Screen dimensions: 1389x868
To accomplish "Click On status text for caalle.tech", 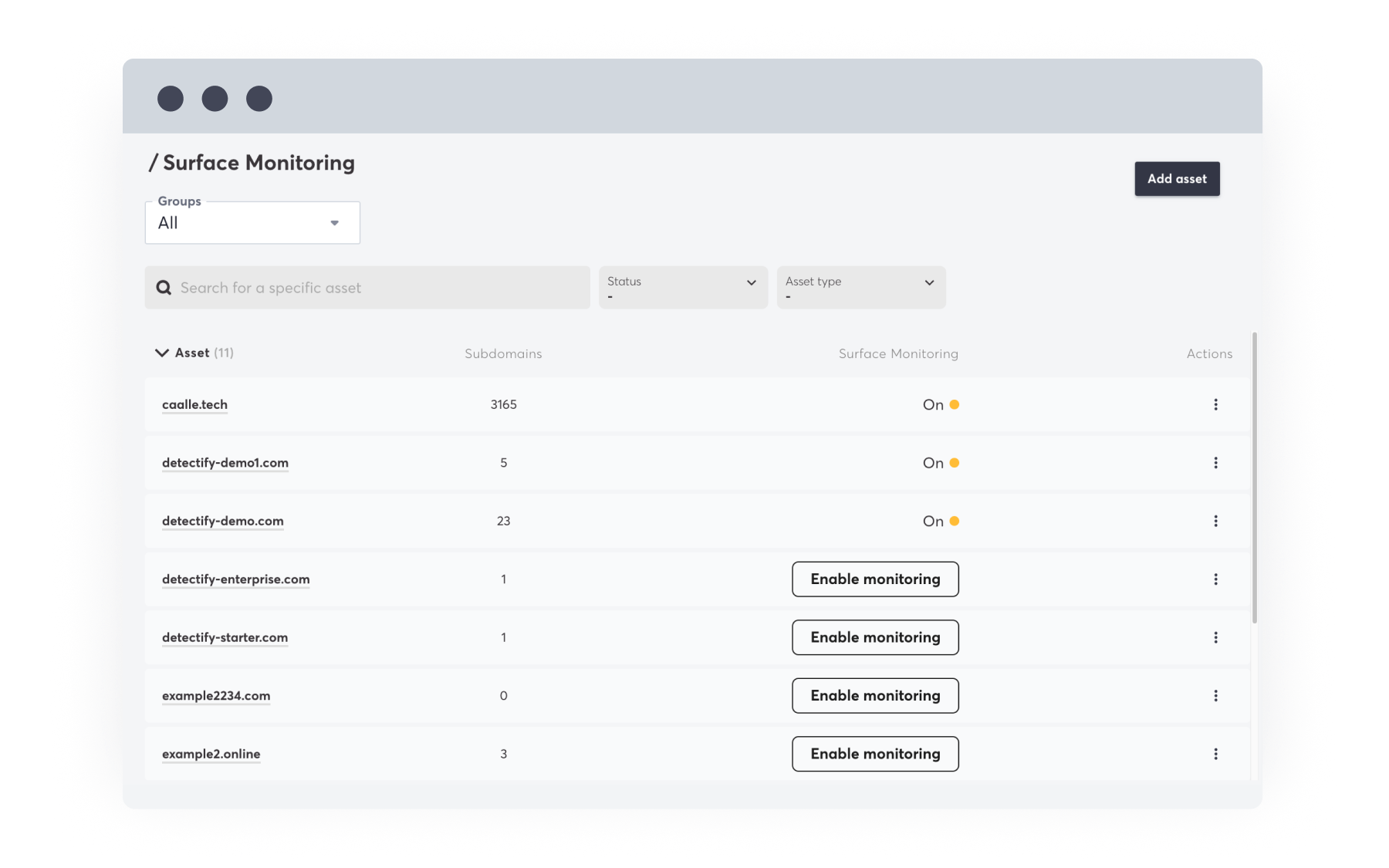I will pyautogui.click(x=933, y=404).
